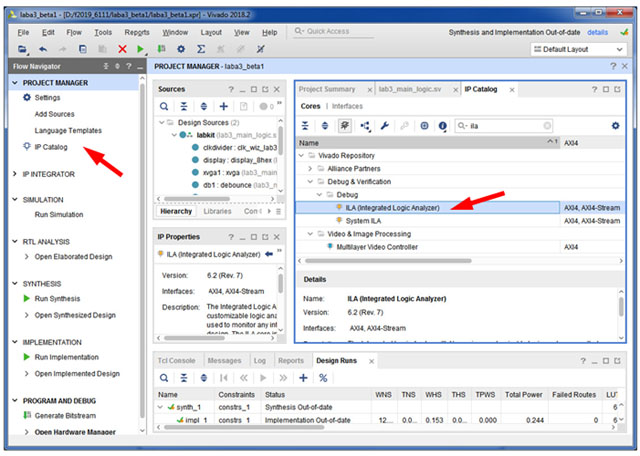Open the Reports menu
640x456 pixels.
tap(138, 32)
